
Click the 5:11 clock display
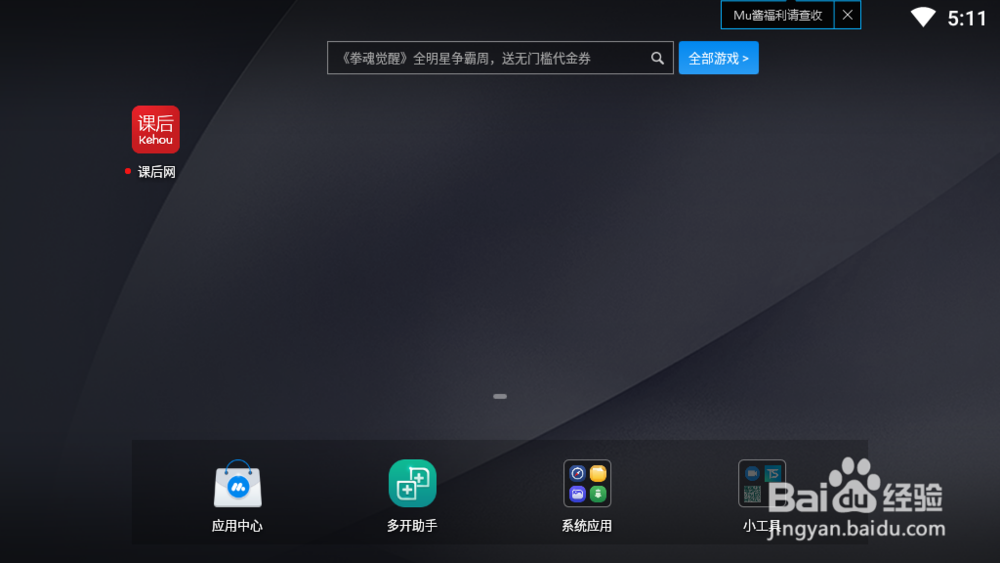[x=967, y=18]
